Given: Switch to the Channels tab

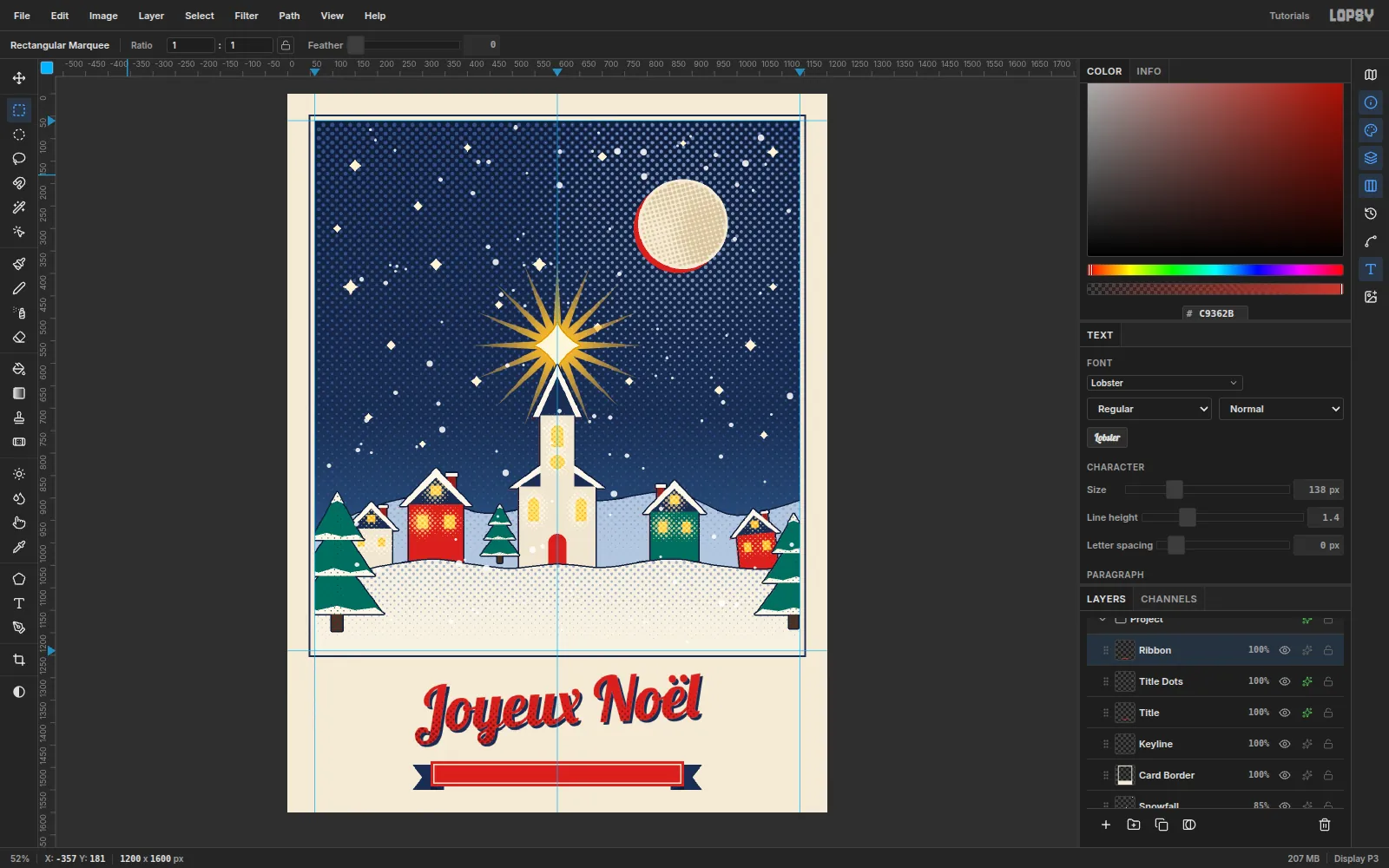Looking at the screenshot, I should pos(1168,599).
